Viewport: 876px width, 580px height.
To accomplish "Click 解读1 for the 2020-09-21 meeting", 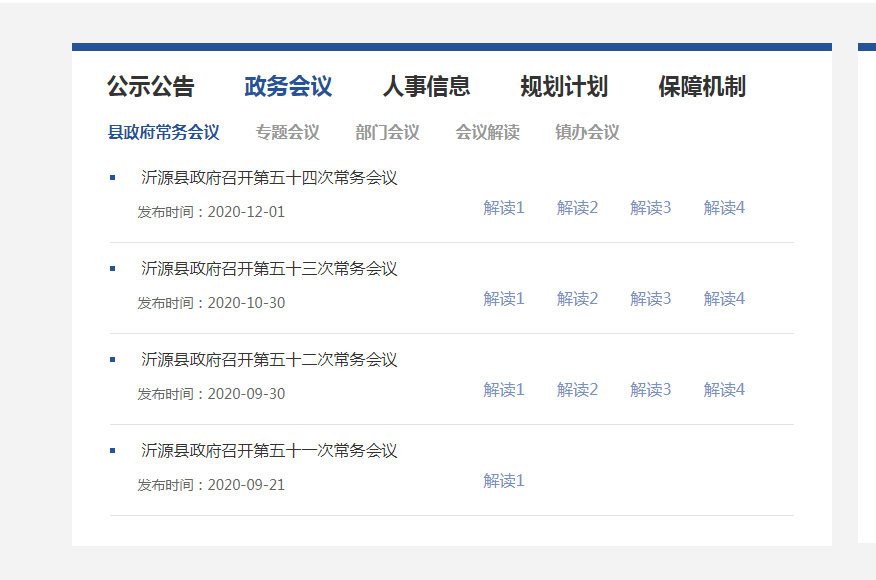I will [x=504, y=481].
